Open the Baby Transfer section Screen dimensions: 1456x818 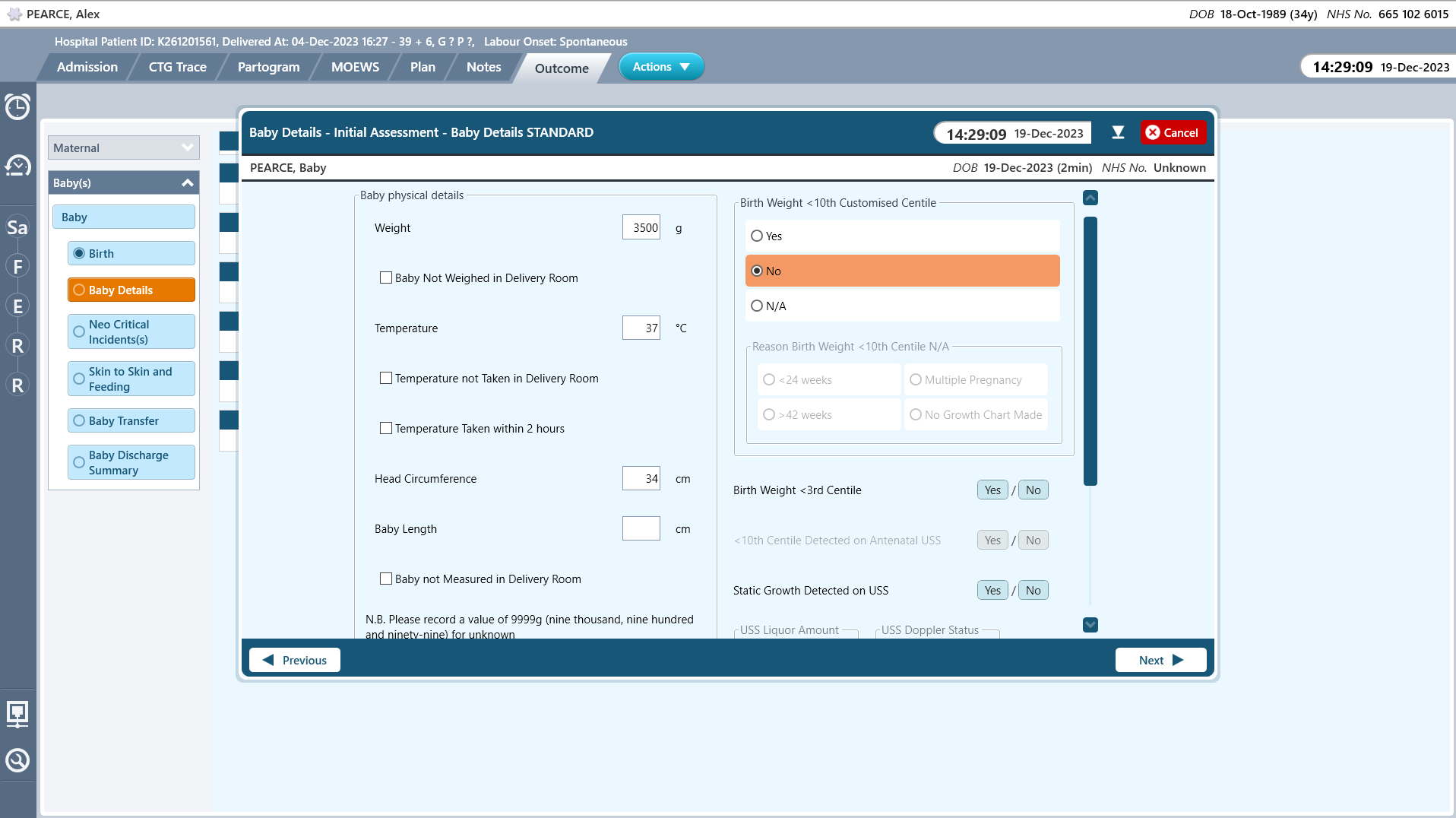(x=131, y=420)
